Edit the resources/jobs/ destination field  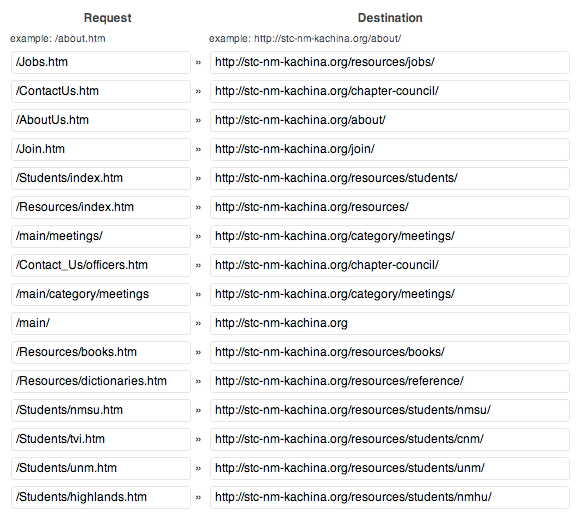point(390,62)
